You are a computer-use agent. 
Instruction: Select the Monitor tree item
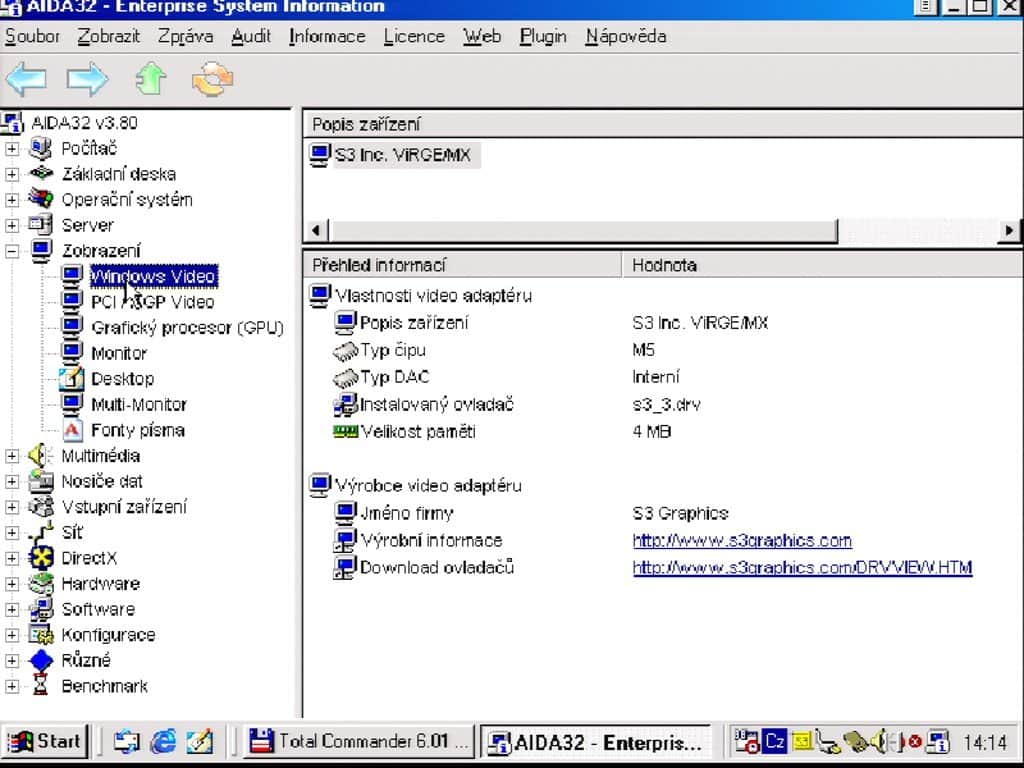[x=119, y=353]
